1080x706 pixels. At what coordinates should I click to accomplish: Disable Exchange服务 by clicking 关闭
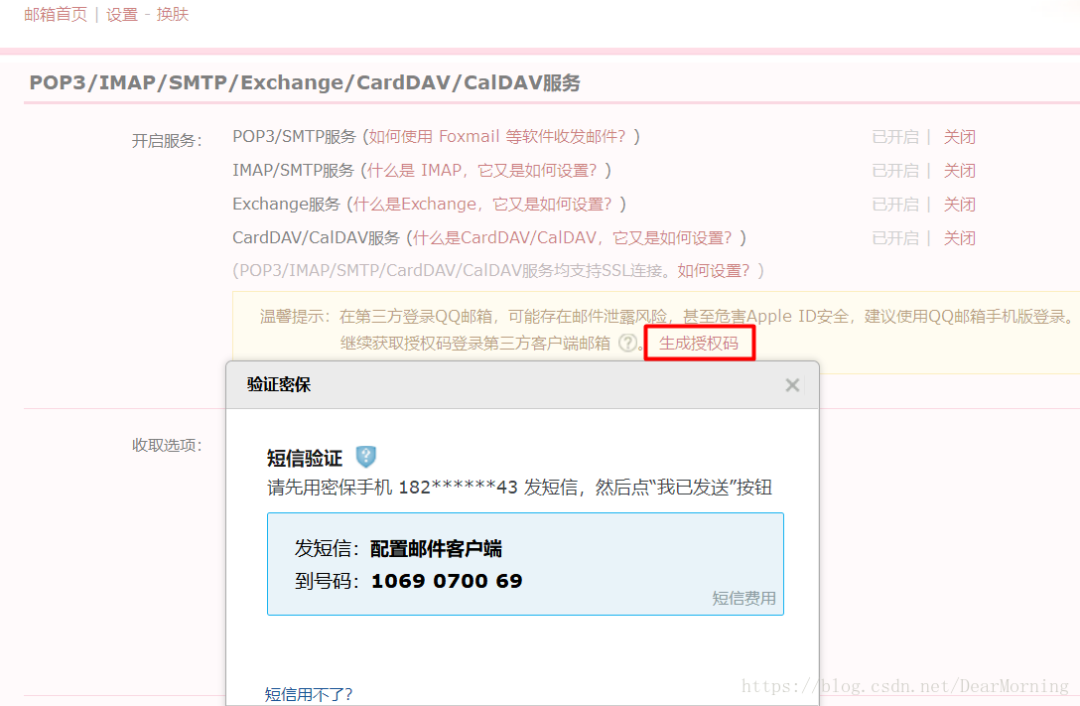960,204
